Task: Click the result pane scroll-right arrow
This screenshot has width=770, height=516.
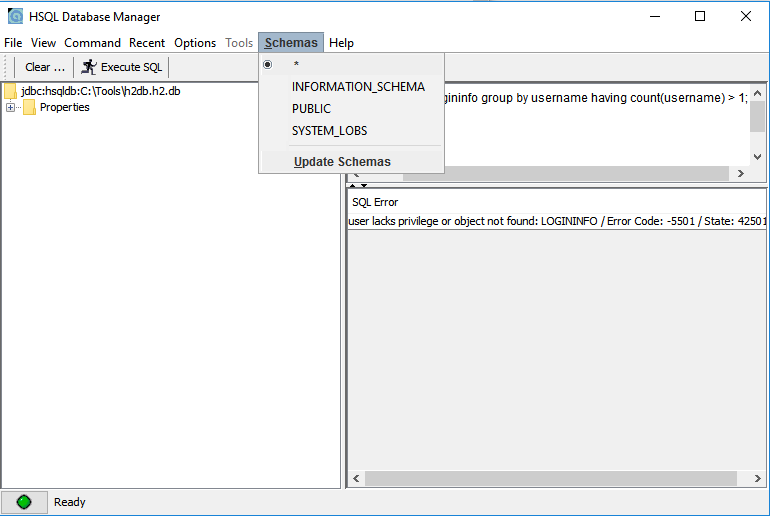Action: pos(757,478)
